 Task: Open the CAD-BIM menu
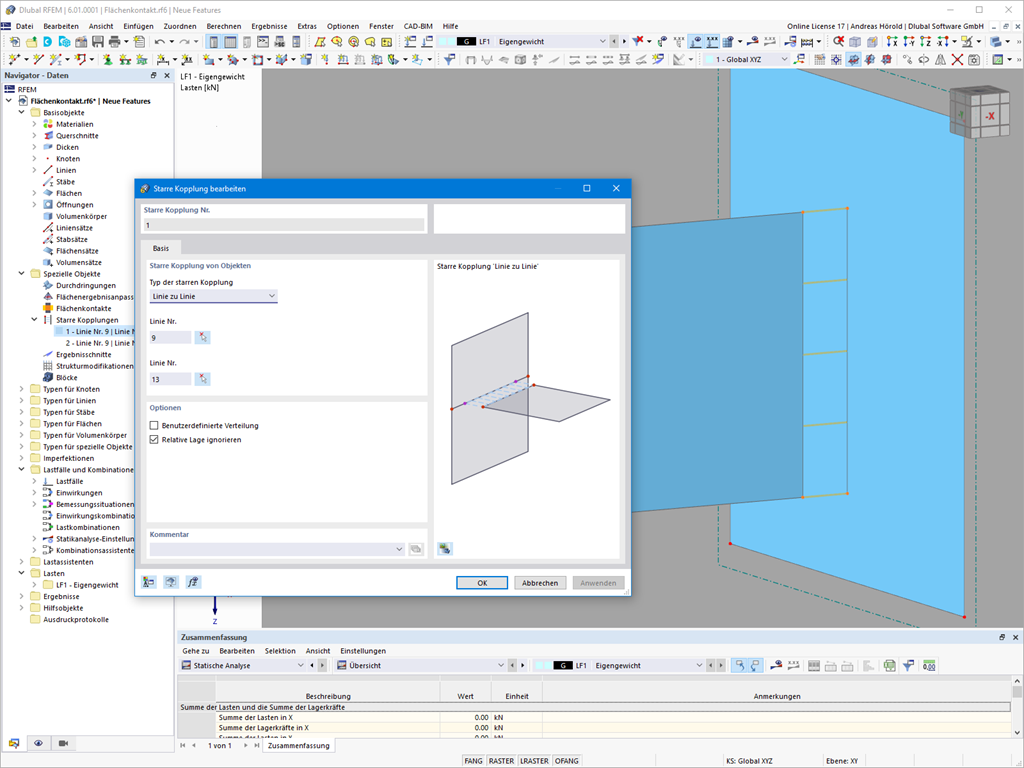click(418, 26)
